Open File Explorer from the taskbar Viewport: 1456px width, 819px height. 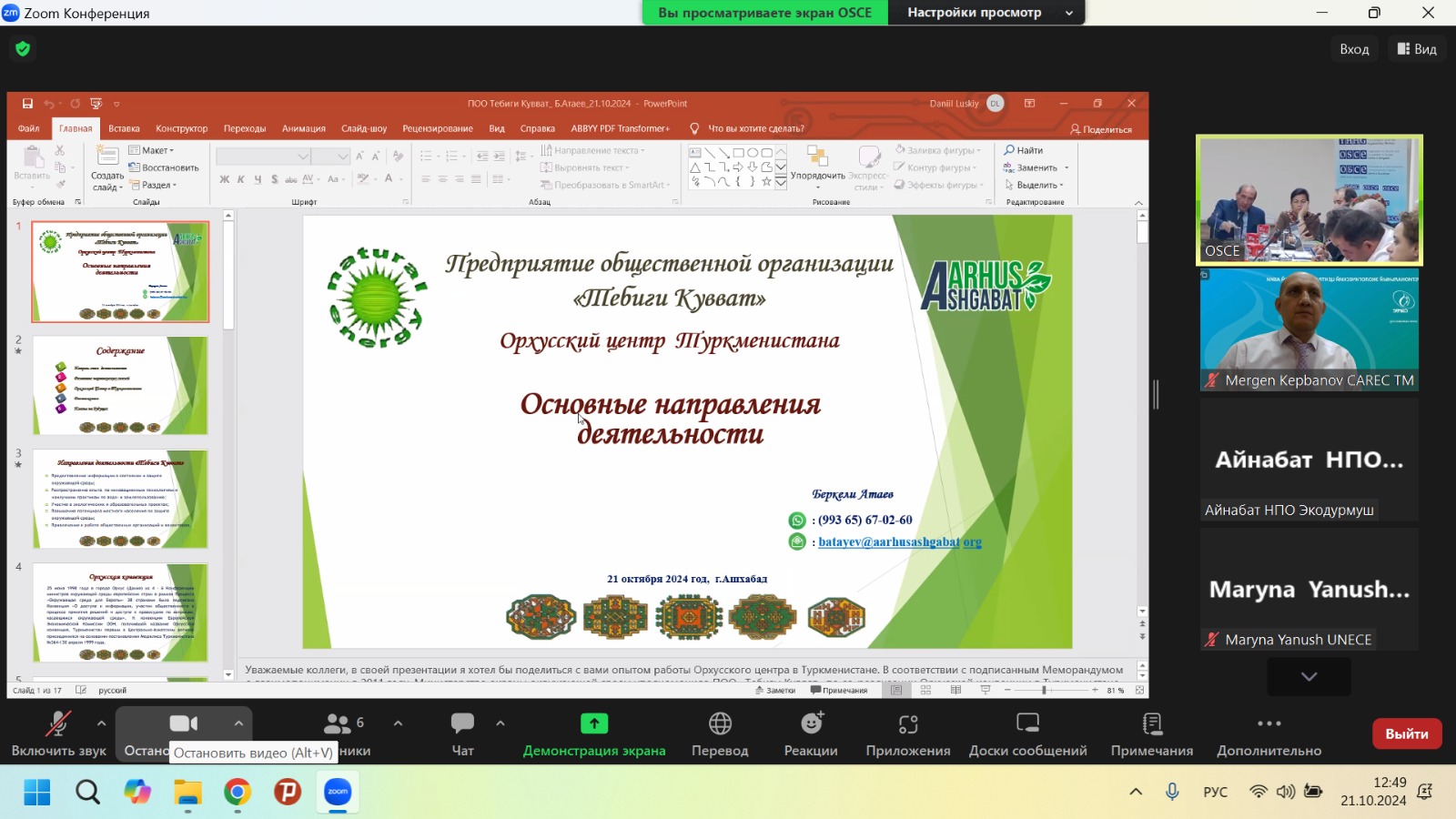pos(187,792)
